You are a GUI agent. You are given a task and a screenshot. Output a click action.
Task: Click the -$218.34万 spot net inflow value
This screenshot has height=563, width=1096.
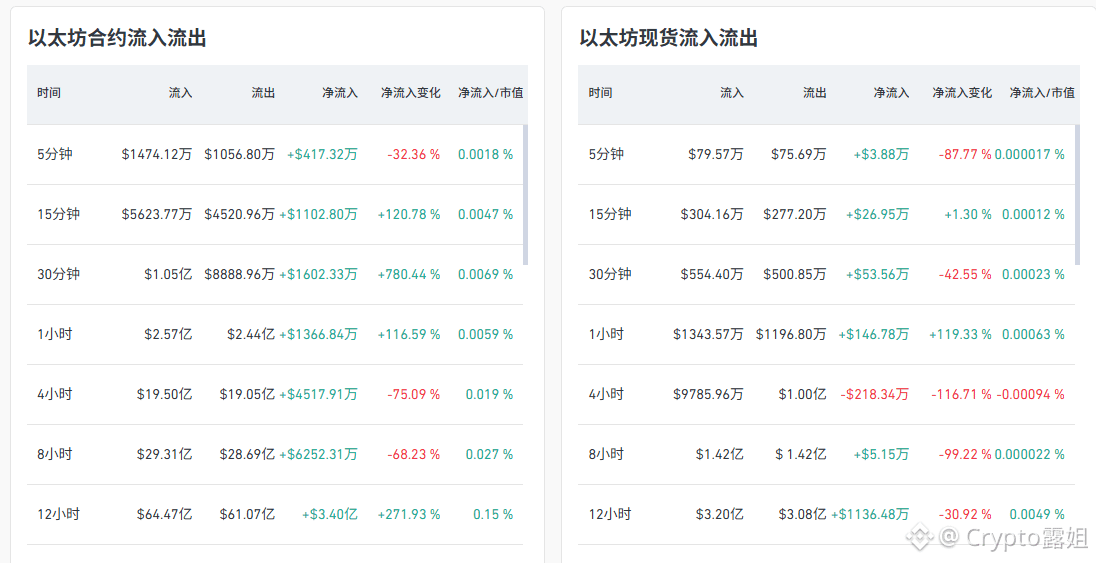874,394
